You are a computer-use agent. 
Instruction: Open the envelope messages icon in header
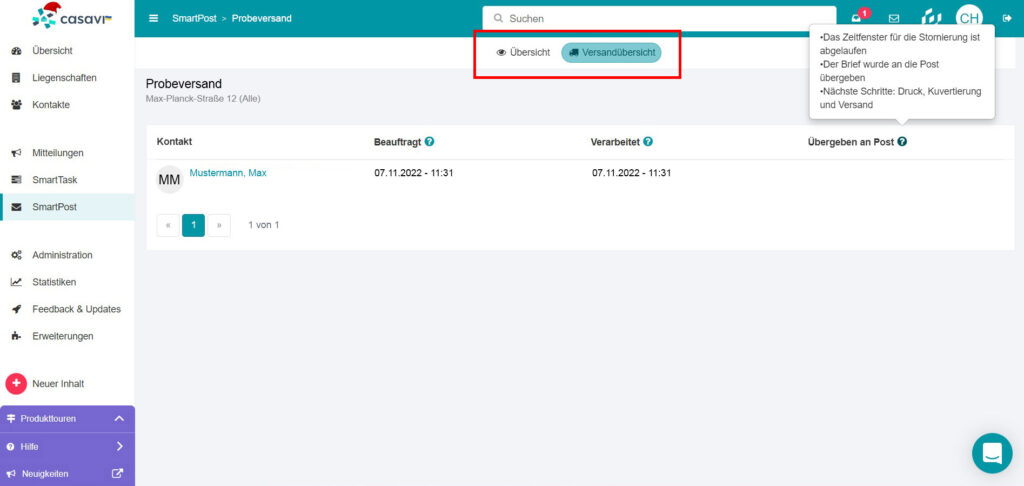point(894,18)
